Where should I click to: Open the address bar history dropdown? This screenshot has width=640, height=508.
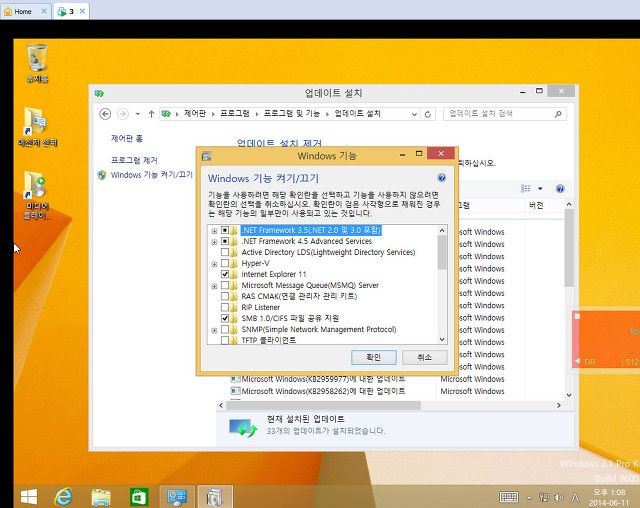click(x=414, y=114)
